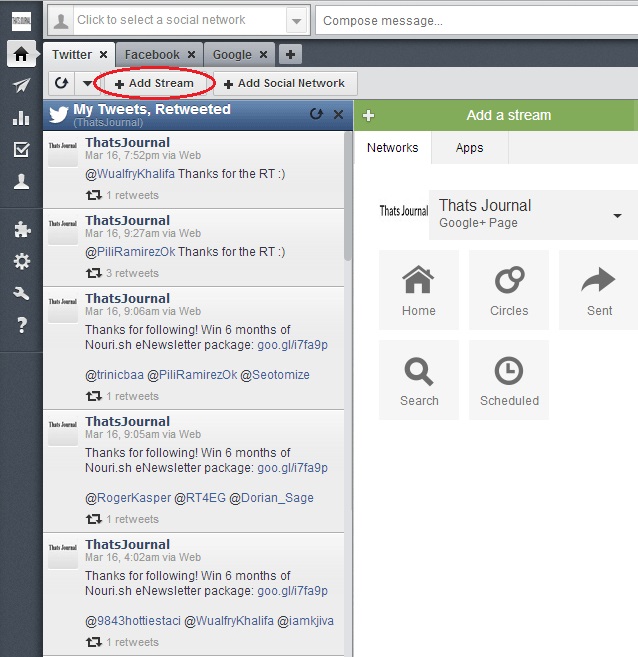Refresh the My Tweets, Retweeted stream
This screenshot has width=638, height=657.
click(x=316, y=114)
